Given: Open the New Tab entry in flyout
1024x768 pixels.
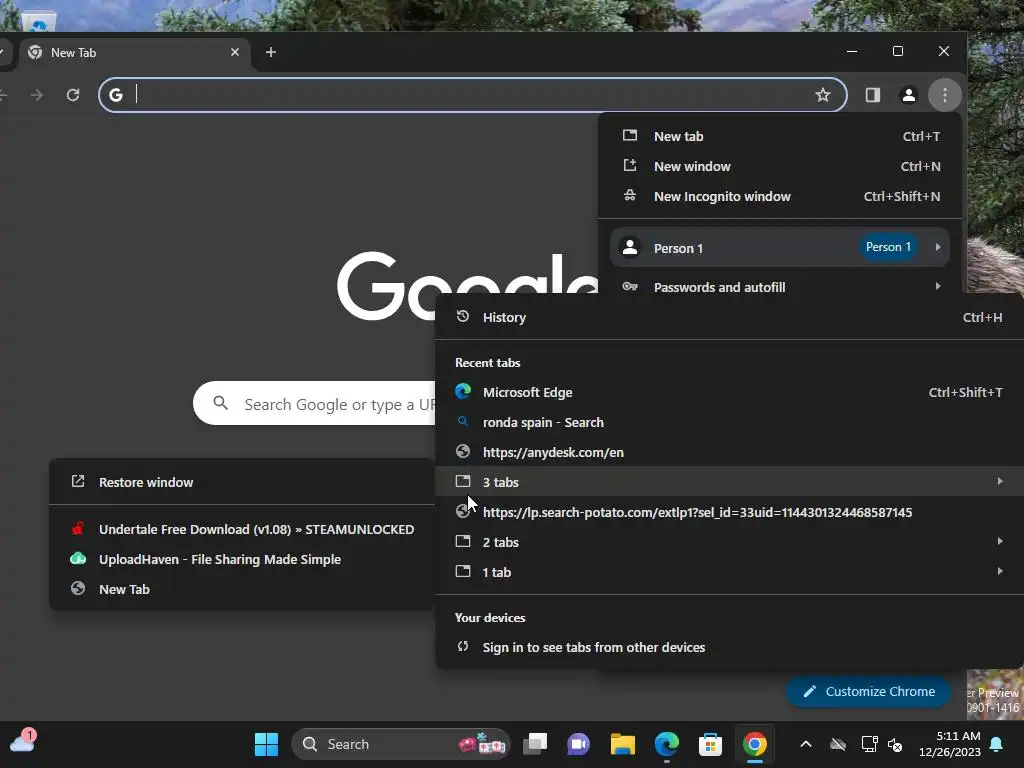Looking at the screenshot, I should click(242, 590).
